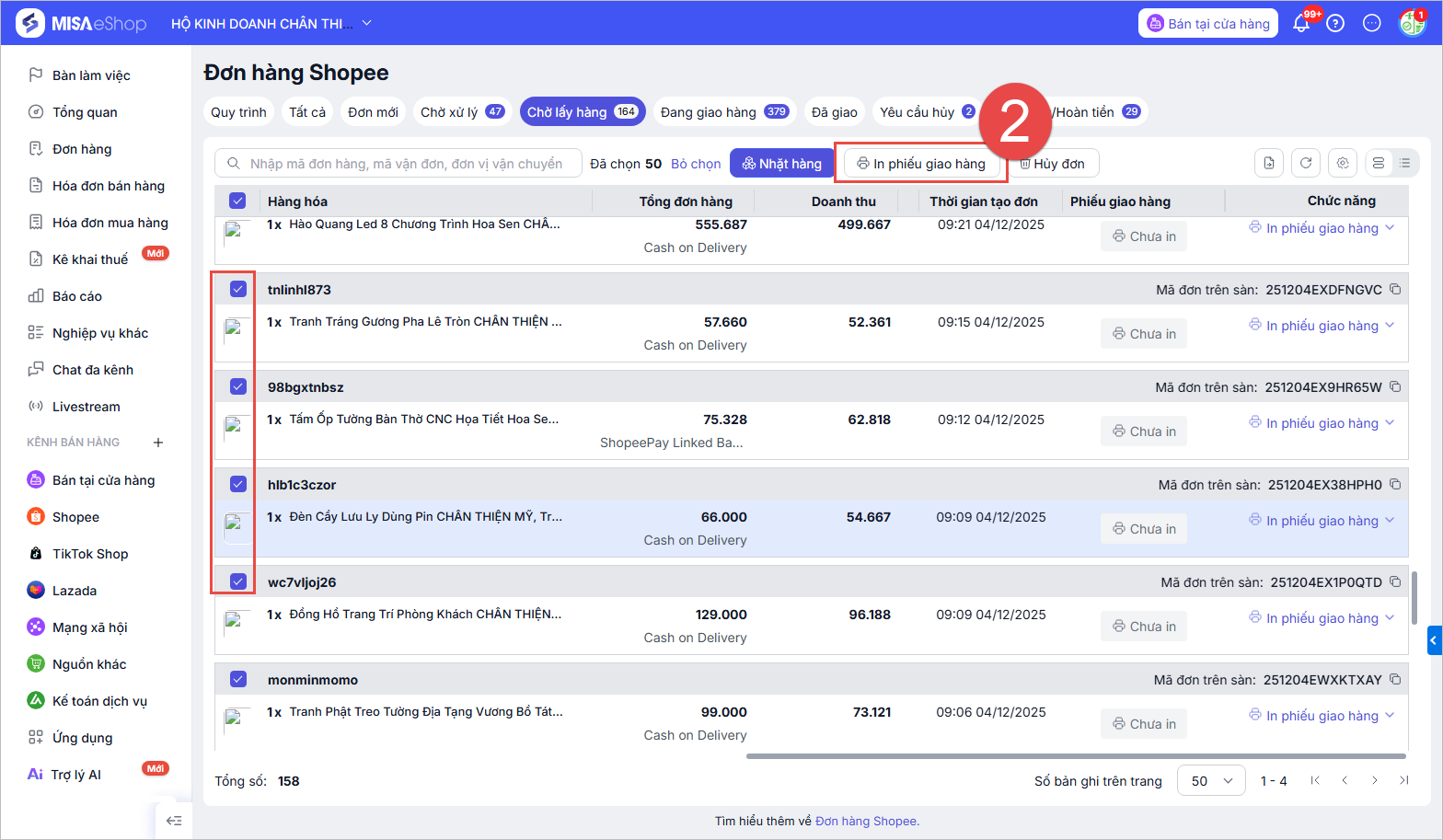Copy order code 251204EXDFNGVC
The width and height of the screenshot is (1443, 840).
[1395, 290]
